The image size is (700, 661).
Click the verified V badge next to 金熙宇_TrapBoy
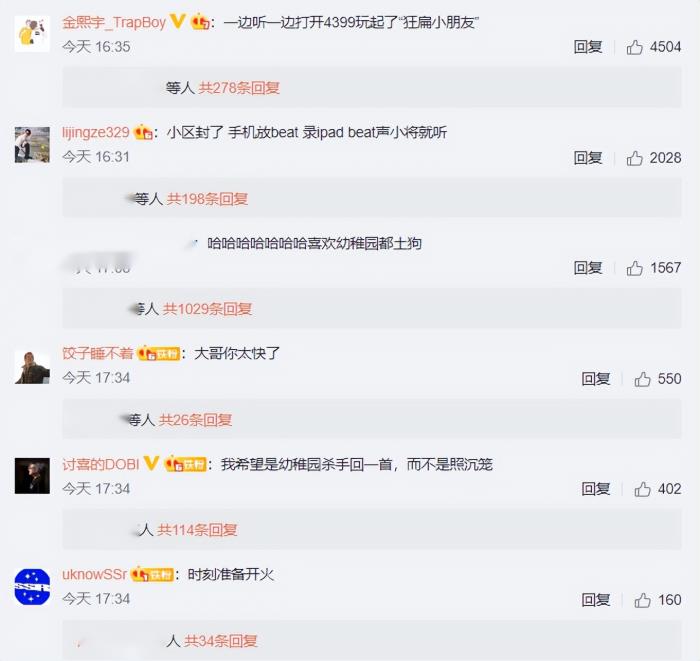pos(178,21)
